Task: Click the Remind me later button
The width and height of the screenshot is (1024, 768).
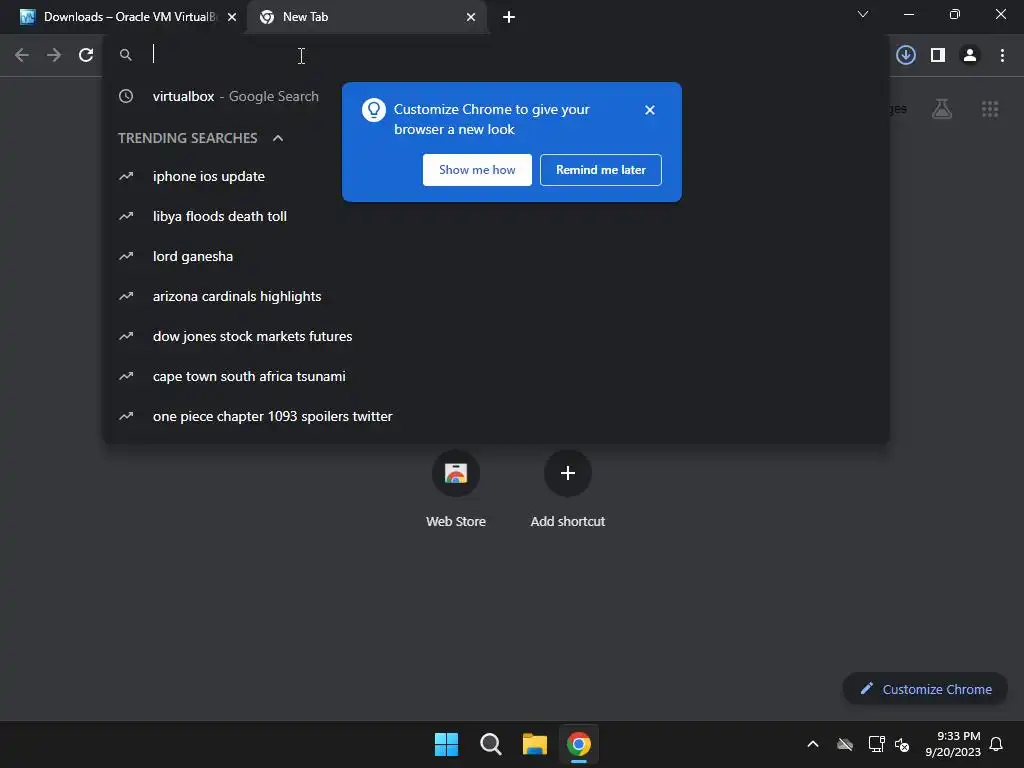Action: (x=600, y=170)
